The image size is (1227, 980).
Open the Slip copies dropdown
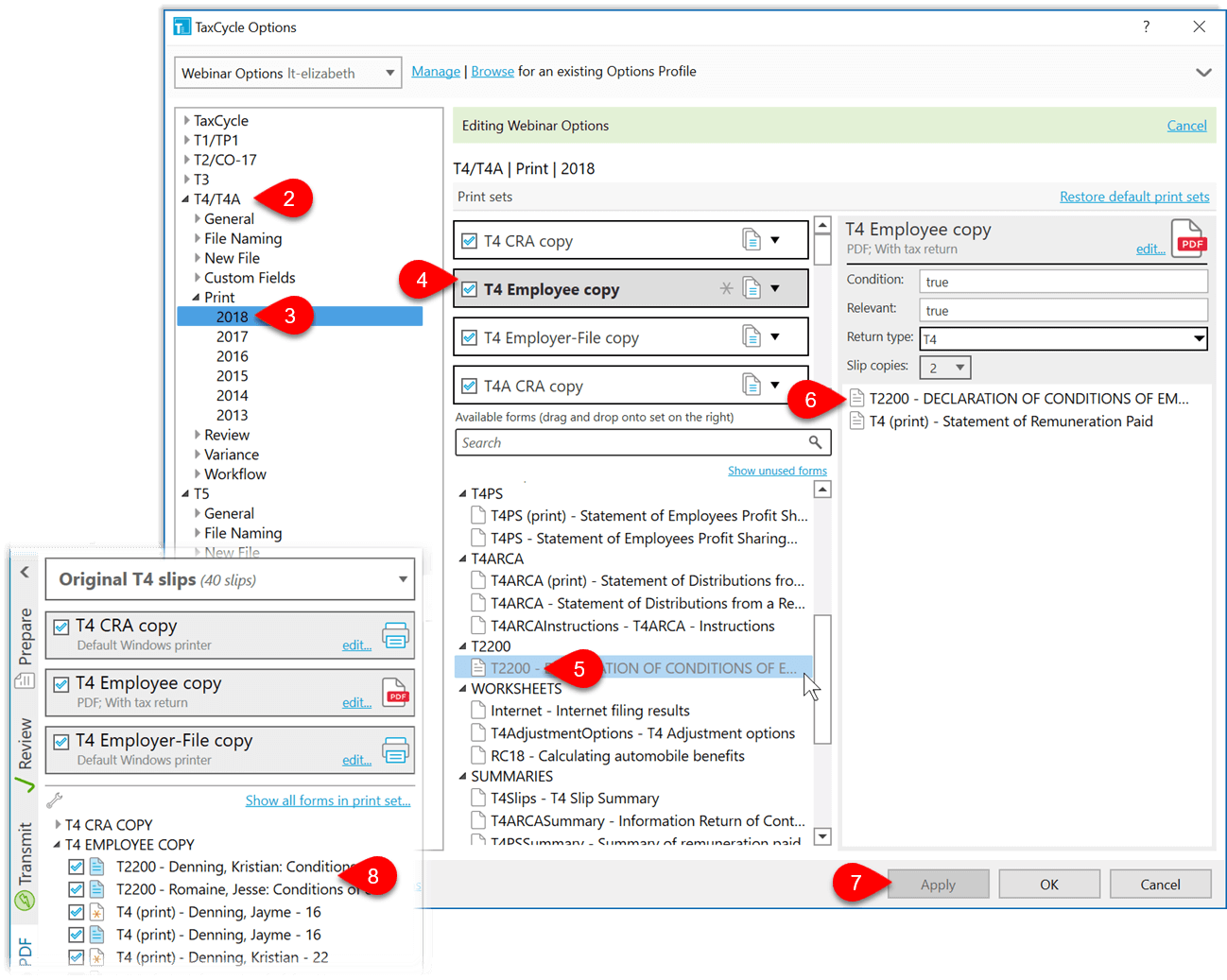pyautogui.click(x=945, y=367)
